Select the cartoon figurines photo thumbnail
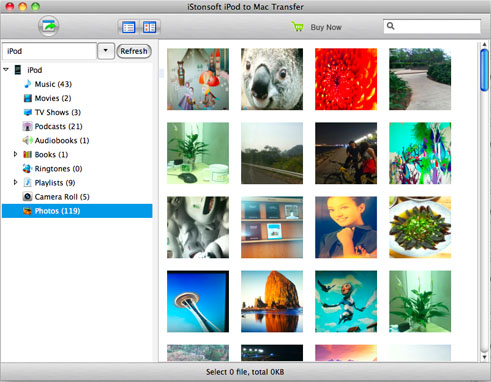The image size is (491, 382). (x=198, y=79)
